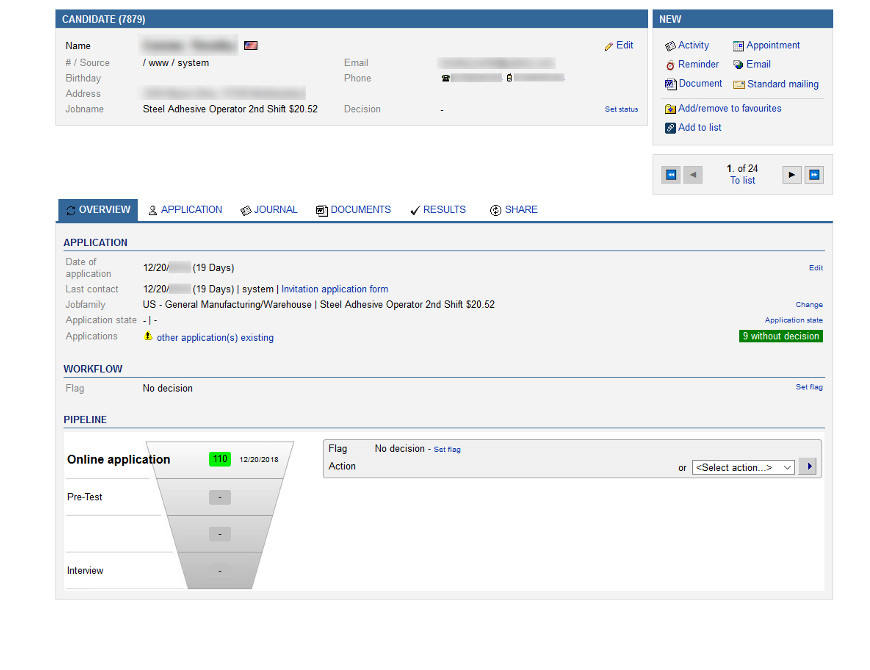Click the '1. of 24' record counter

pyautogui.click(x=742, y=169)
